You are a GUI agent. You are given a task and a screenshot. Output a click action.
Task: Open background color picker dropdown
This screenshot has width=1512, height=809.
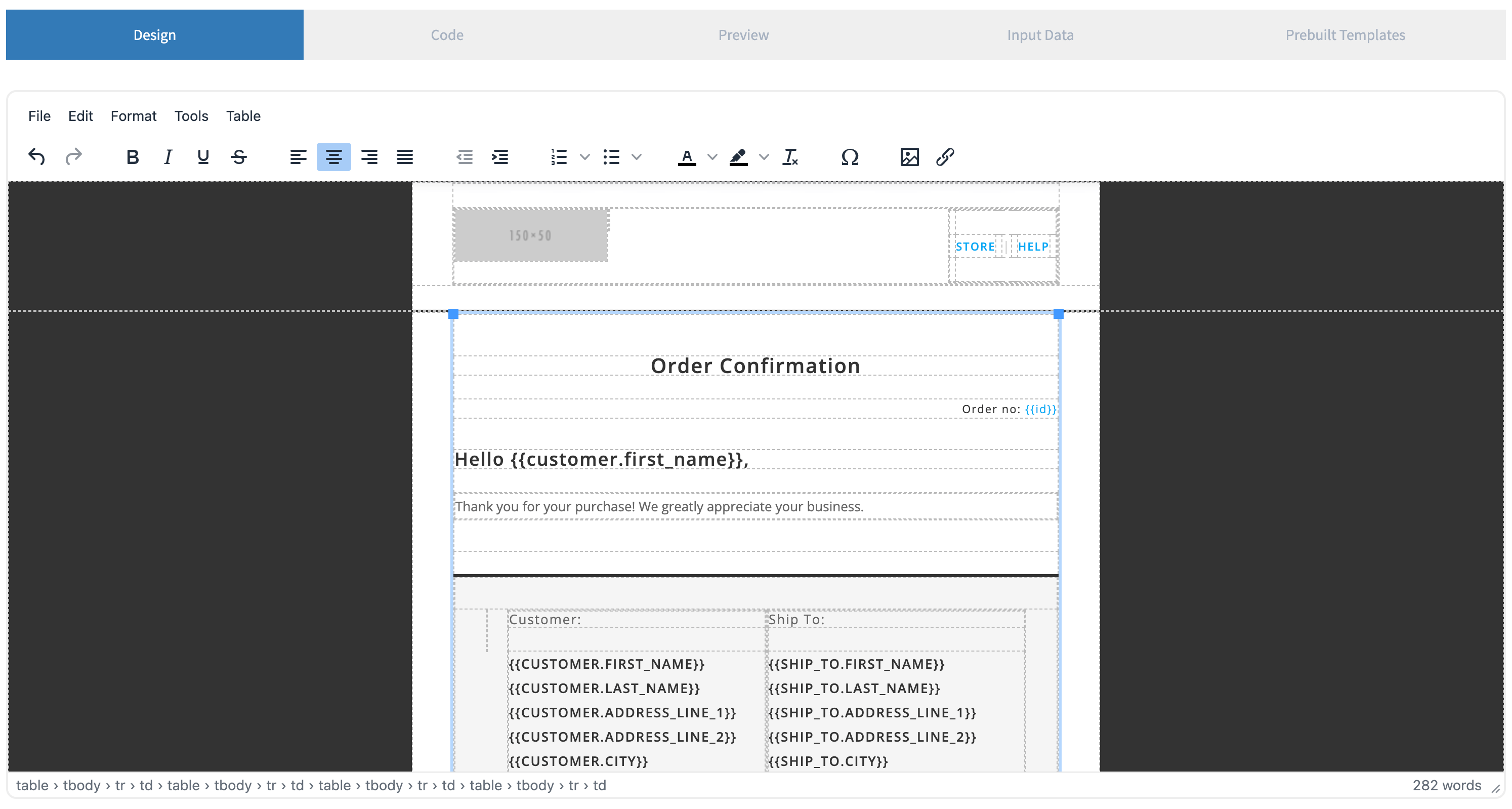[x=764, y=157]
